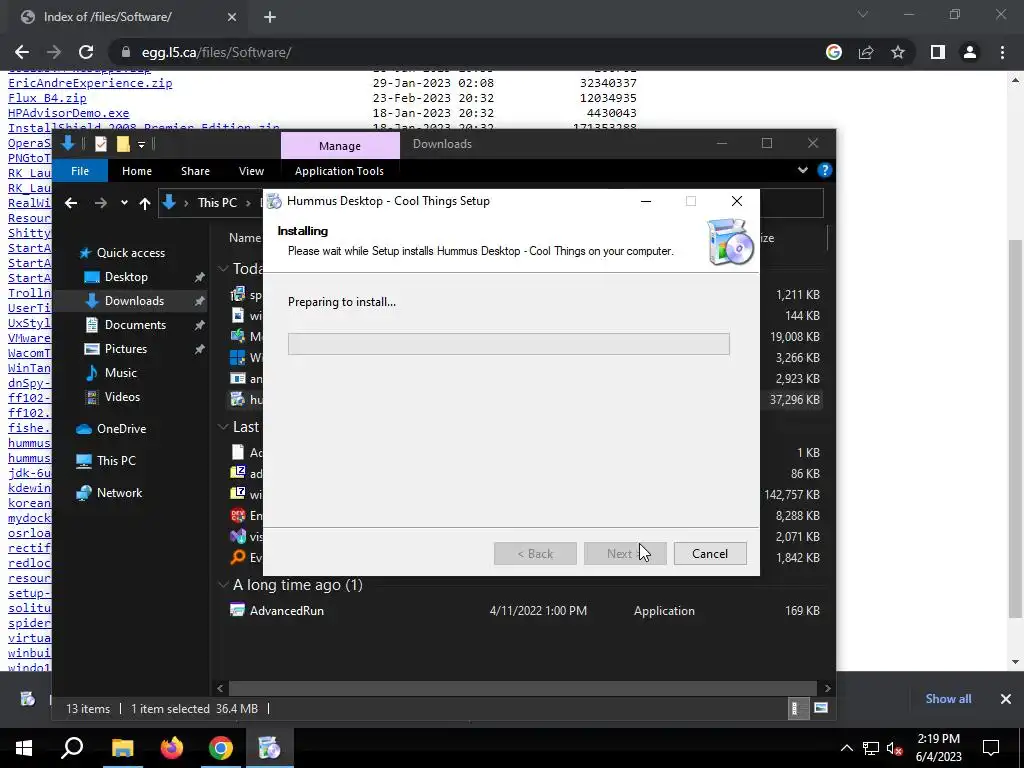Image resolution: width=1024 pixels, height=768 pixels.
Task: Open Pictures in navigation pane
Action: 125,349
